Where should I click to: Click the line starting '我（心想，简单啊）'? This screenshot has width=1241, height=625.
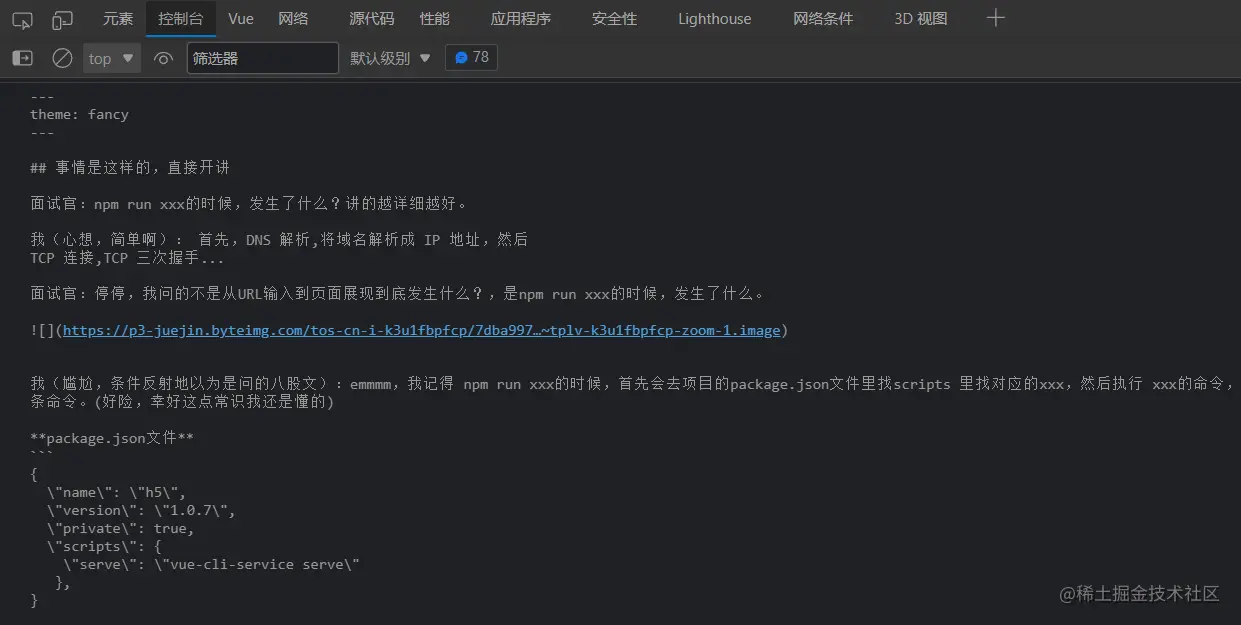pyautogui.click(x=279, y=240)
